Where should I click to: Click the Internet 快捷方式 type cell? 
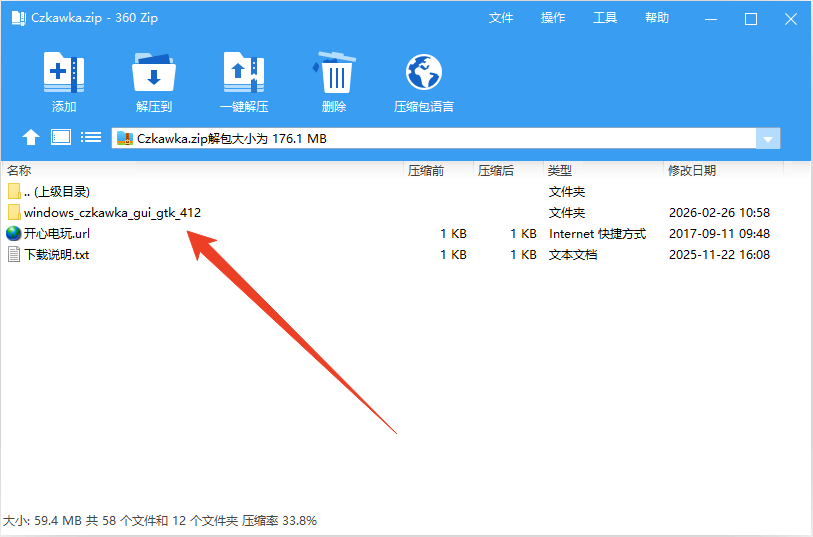(x=597, y=234)
